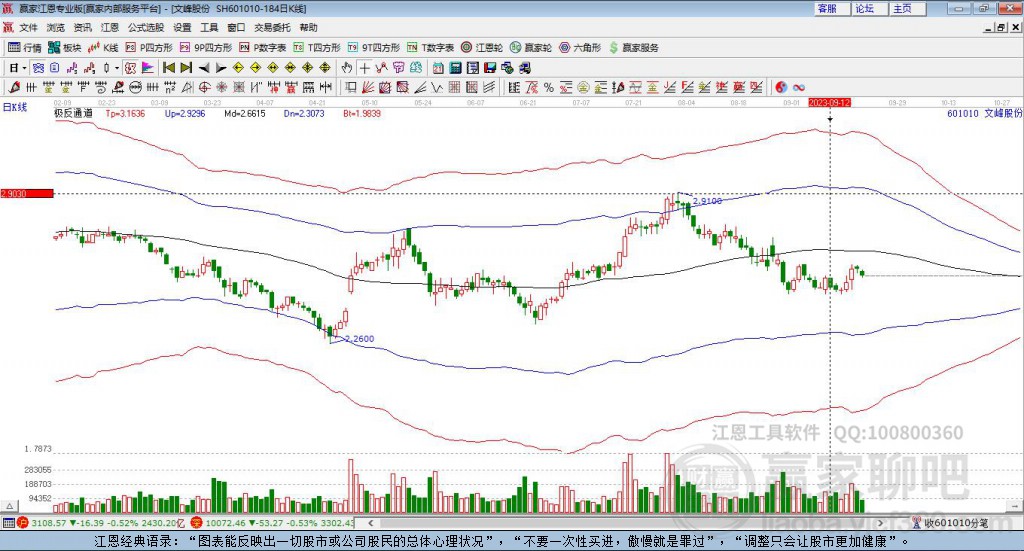Image resolution: width=1024 pixels, height=551 pixels.
Task: Click the horizontal scrollbar right arrow
Action: [x=880, y=523]
